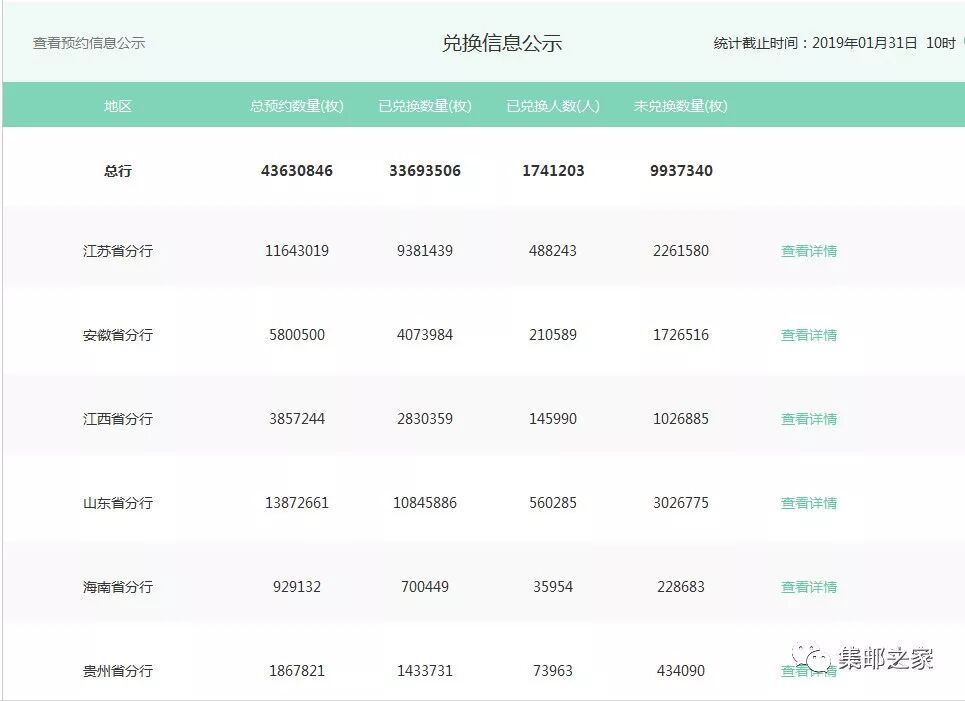The height and width of the screenshot is (701, 965).
Task: Open 查看详情 for 安徽省分行
Action: (809, 335)
